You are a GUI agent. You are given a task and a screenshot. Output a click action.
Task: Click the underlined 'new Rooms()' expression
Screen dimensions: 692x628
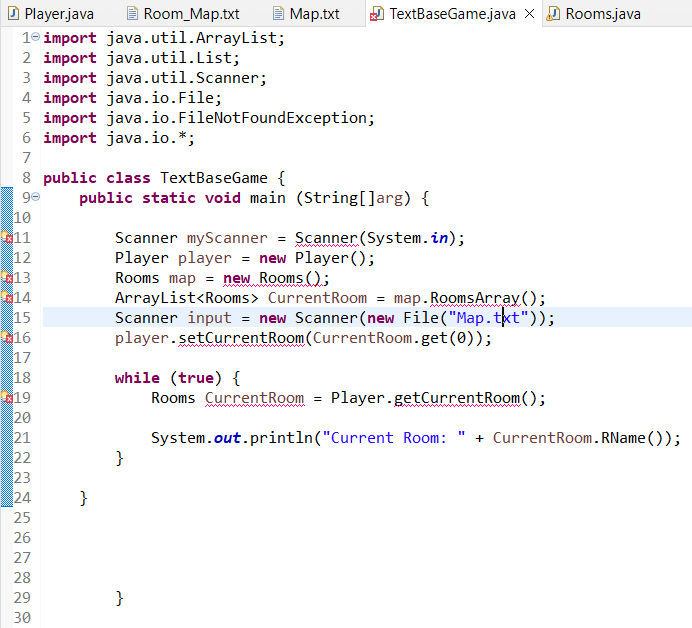tap(273, 278)
